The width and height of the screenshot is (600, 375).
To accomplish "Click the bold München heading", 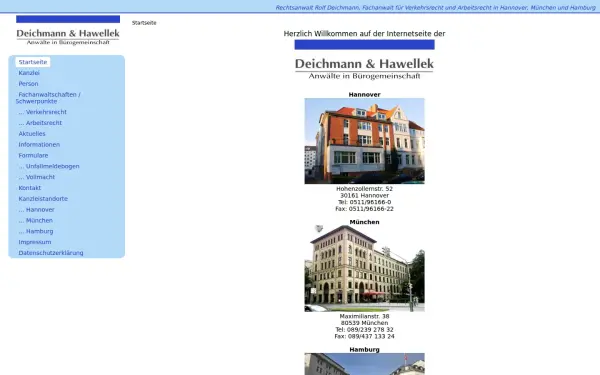I will coord(364,222).
